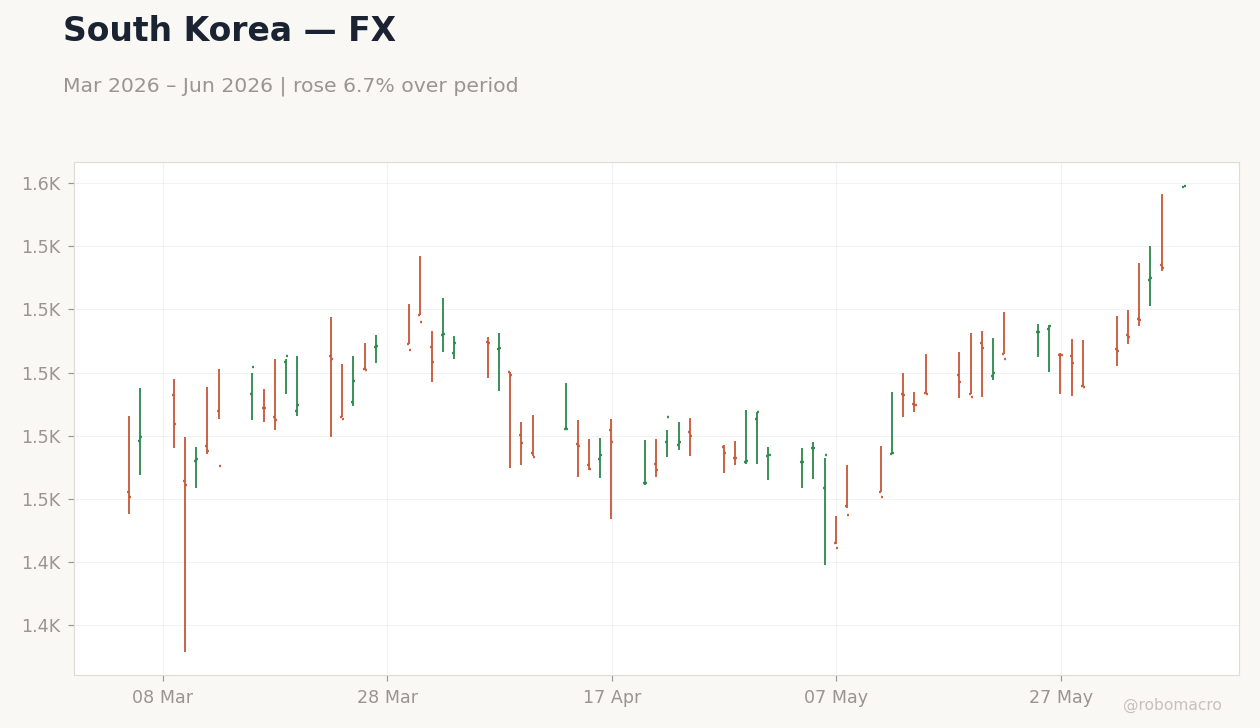The height and width of the screenshot is (728, 1260).
Task: Click the red candle at the 17 Apr gridline
Action: pyautogui.click(x=611, y=469)
